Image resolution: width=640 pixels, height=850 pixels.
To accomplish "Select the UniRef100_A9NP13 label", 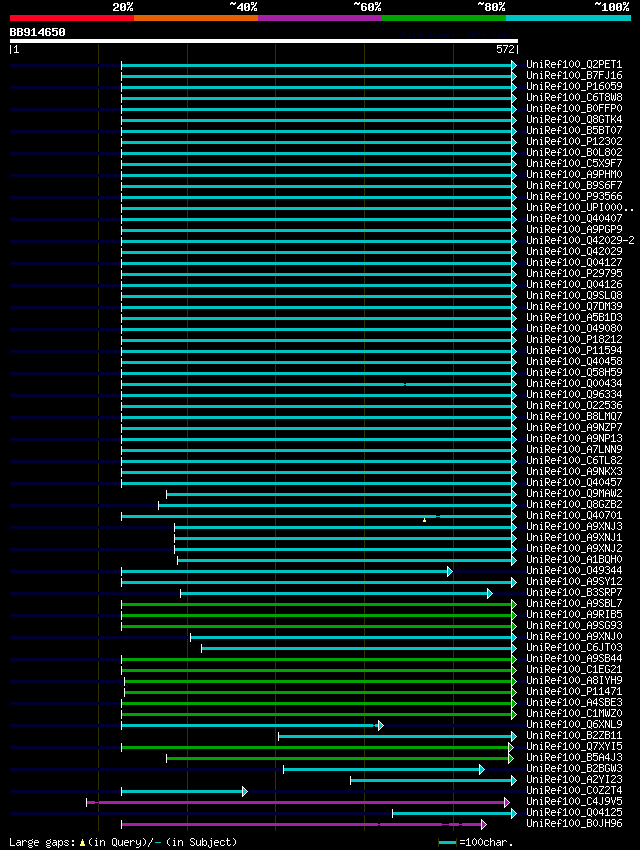I will click(x=574, y=439).
